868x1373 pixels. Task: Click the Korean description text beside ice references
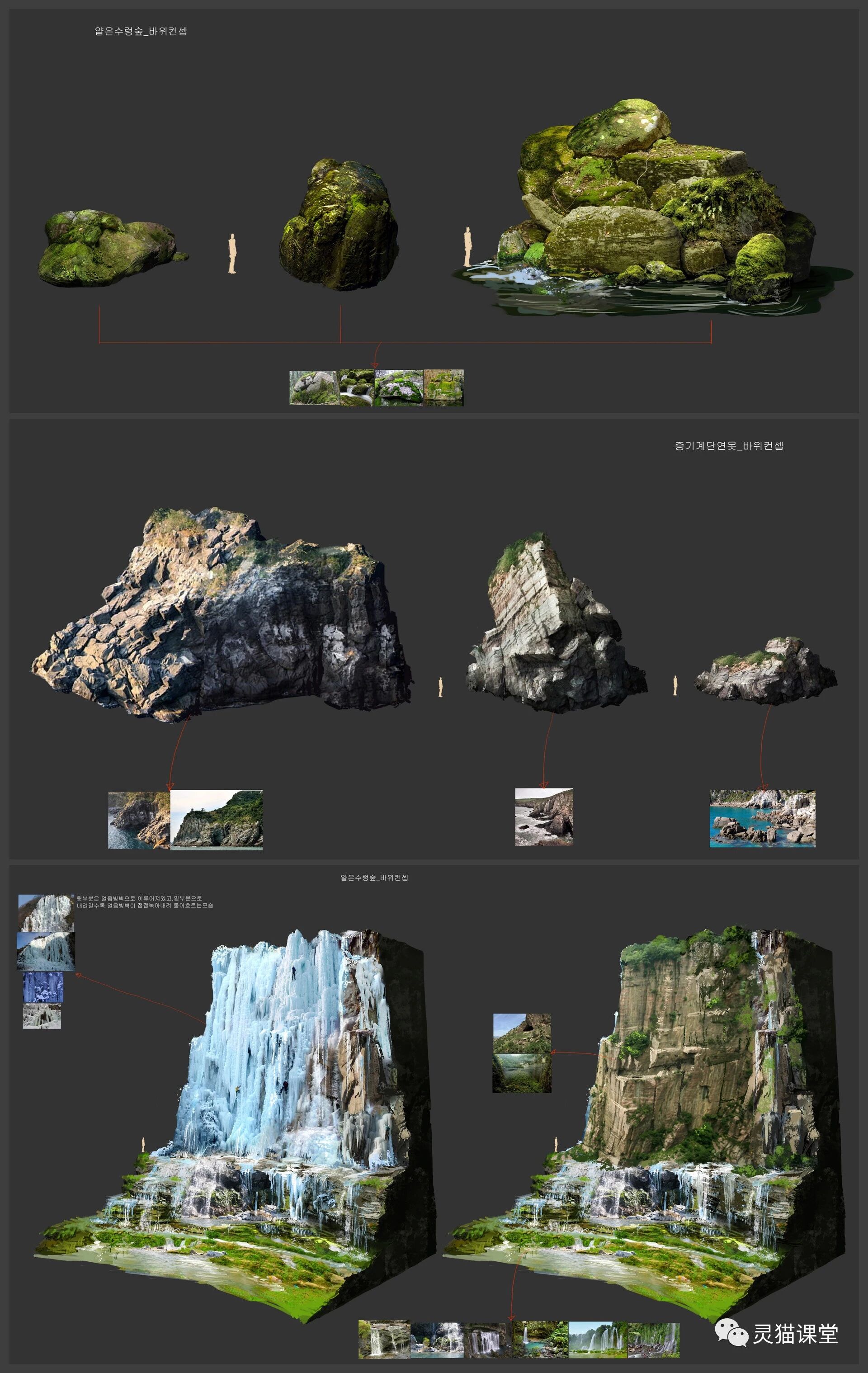[x=145, y=901]
